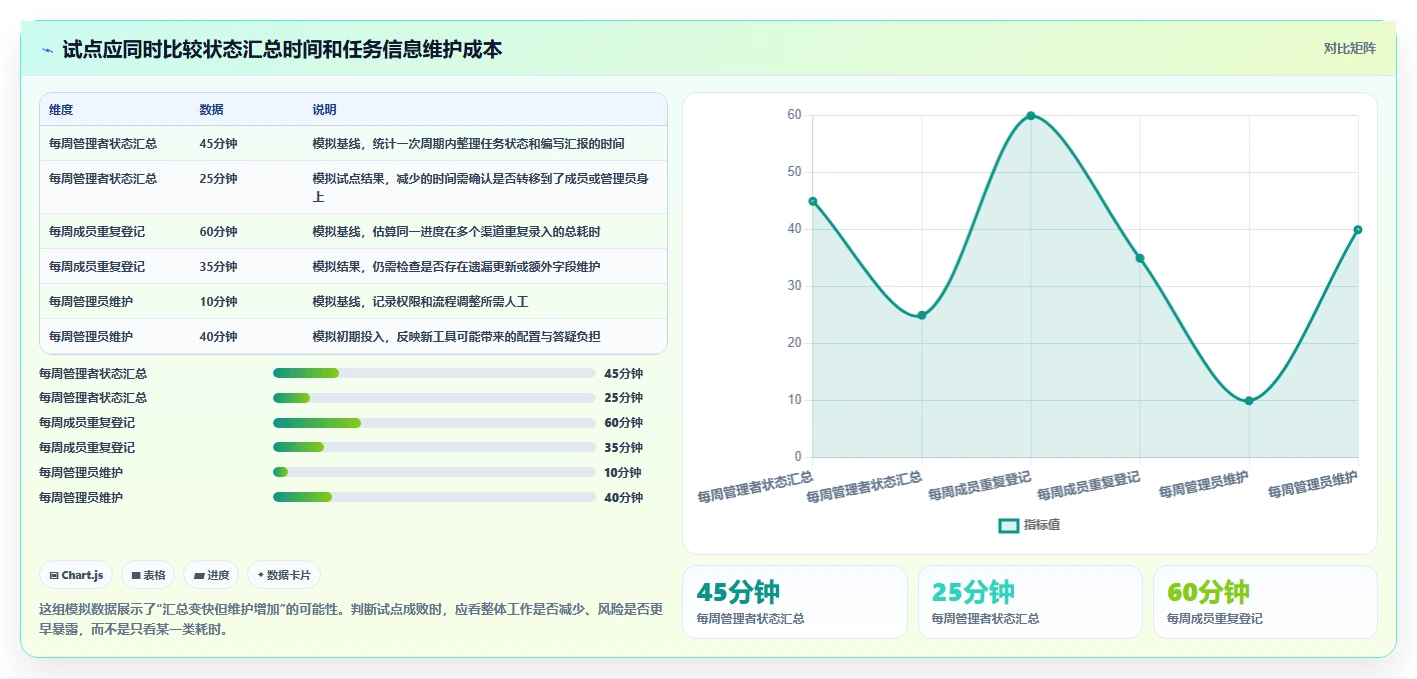The height and width of the screenshot is (679, 1417).
Task: Click the 60分钟 progress bar for 每周成员重复登记
Action: (x=434, y=423)
